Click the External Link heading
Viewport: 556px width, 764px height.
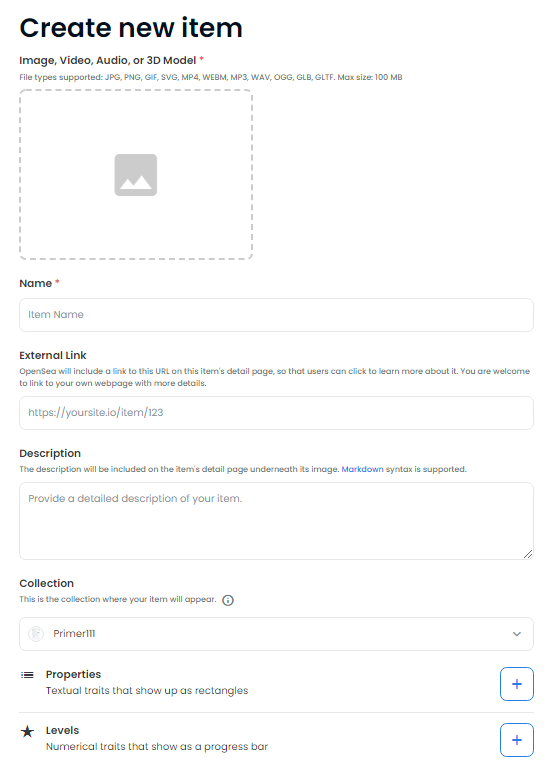click(x=53, y=355)
